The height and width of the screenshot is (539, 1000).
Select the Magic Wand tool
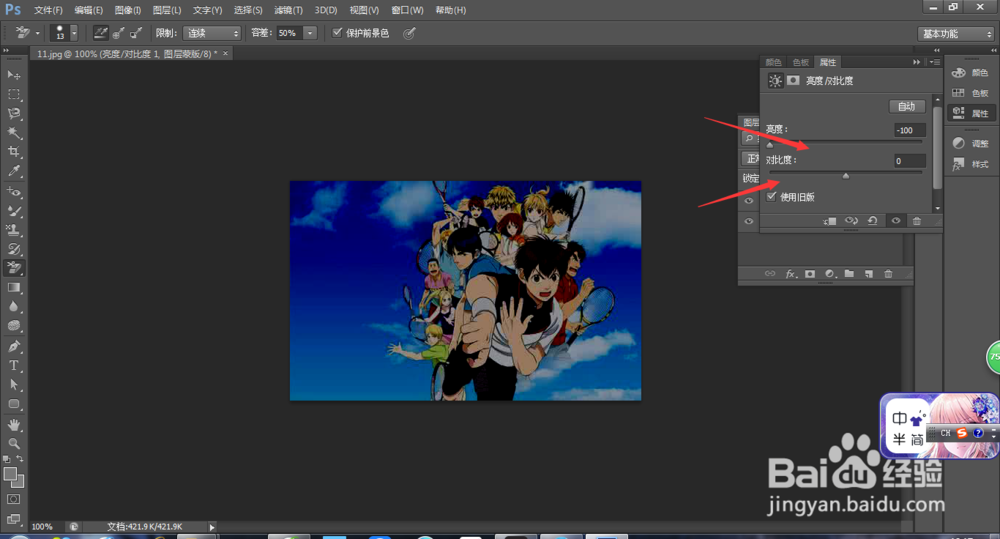pos(13,133)
